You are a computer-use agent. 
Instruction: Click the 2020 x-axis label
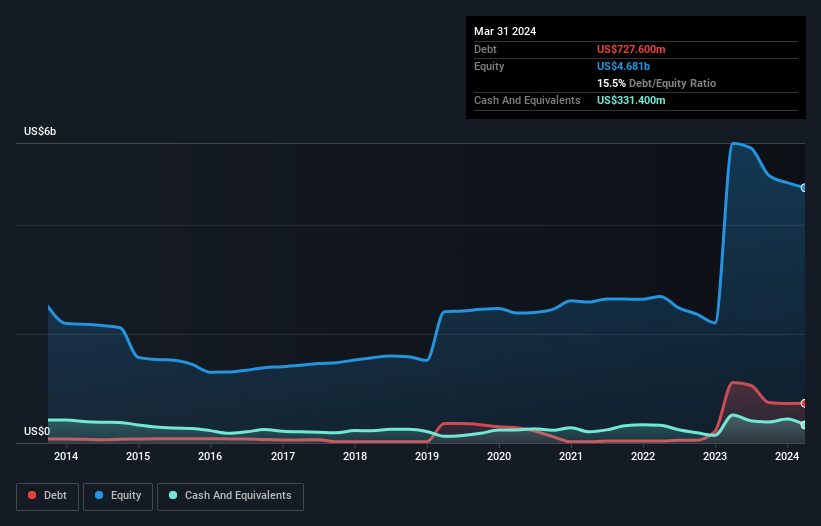(499, 456)
